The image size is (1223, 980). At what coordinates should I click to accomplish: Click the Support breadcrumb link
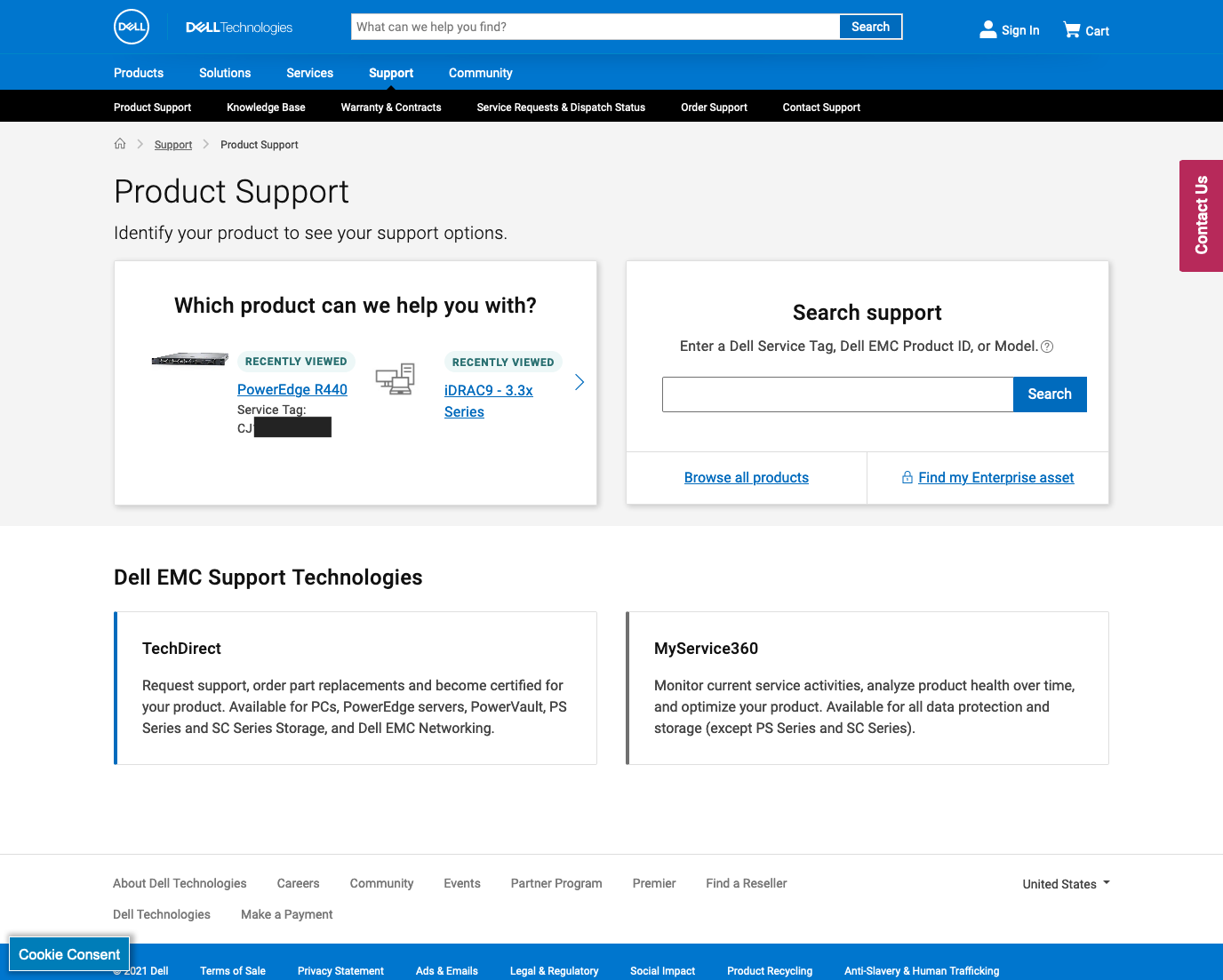(173, 145)
